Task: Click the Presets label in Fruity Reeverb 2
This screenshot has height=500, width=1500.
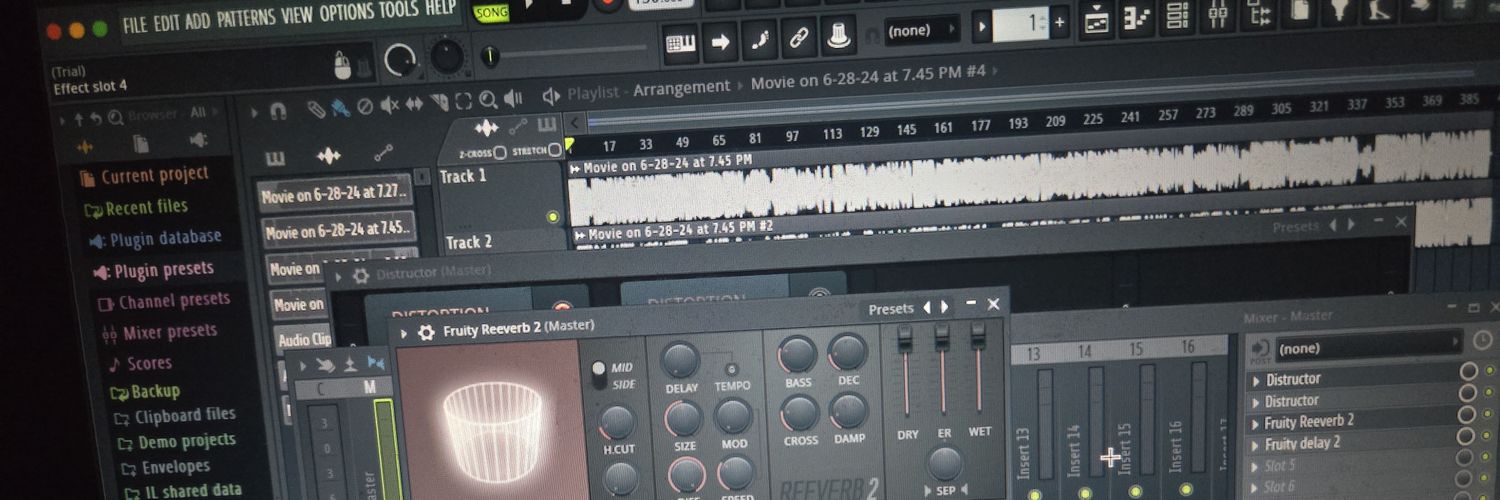Action: click(x=891, y=309)
